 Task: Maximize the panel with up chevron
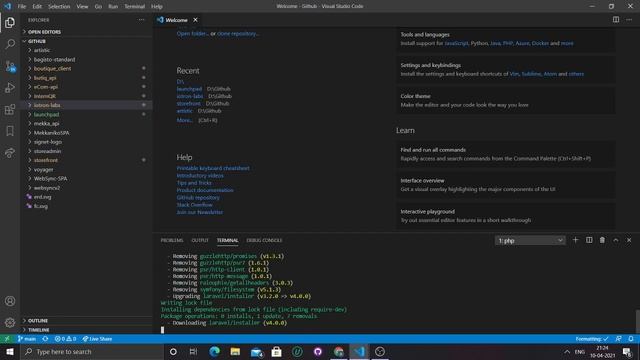click(x=616, y=240)
